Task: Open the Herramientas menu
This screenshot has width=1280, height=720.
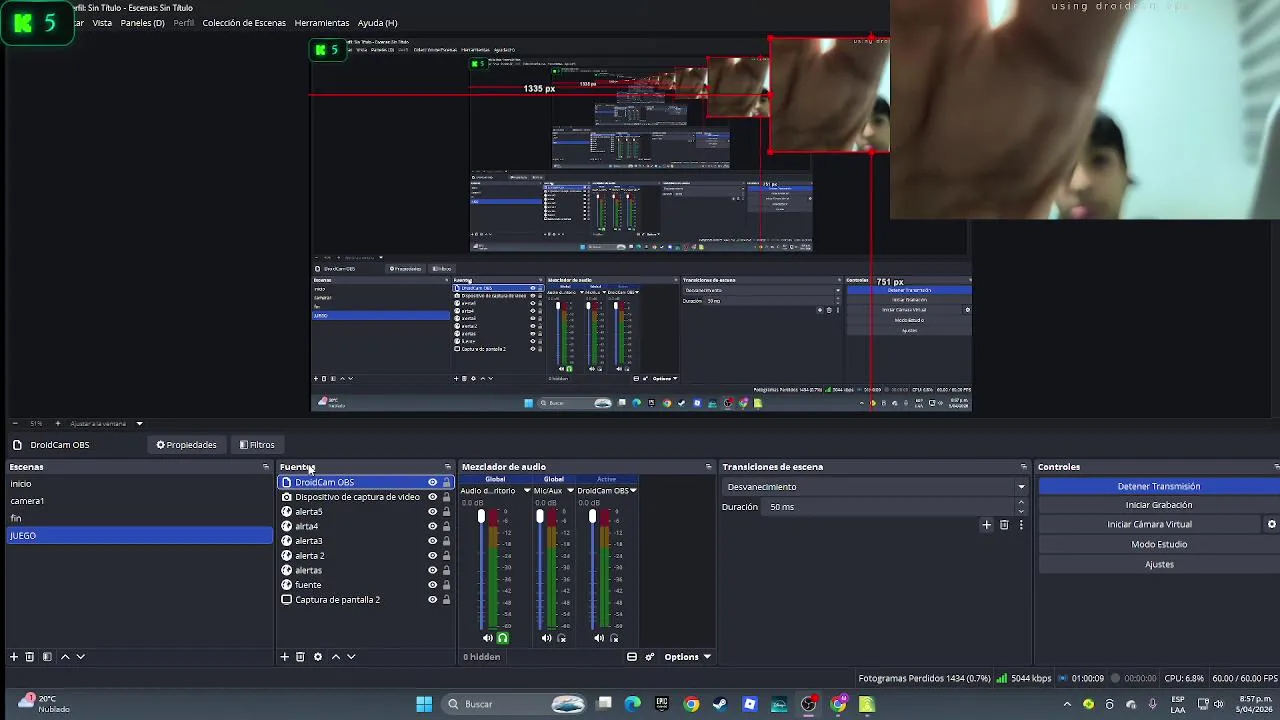Action: (322, 23)
